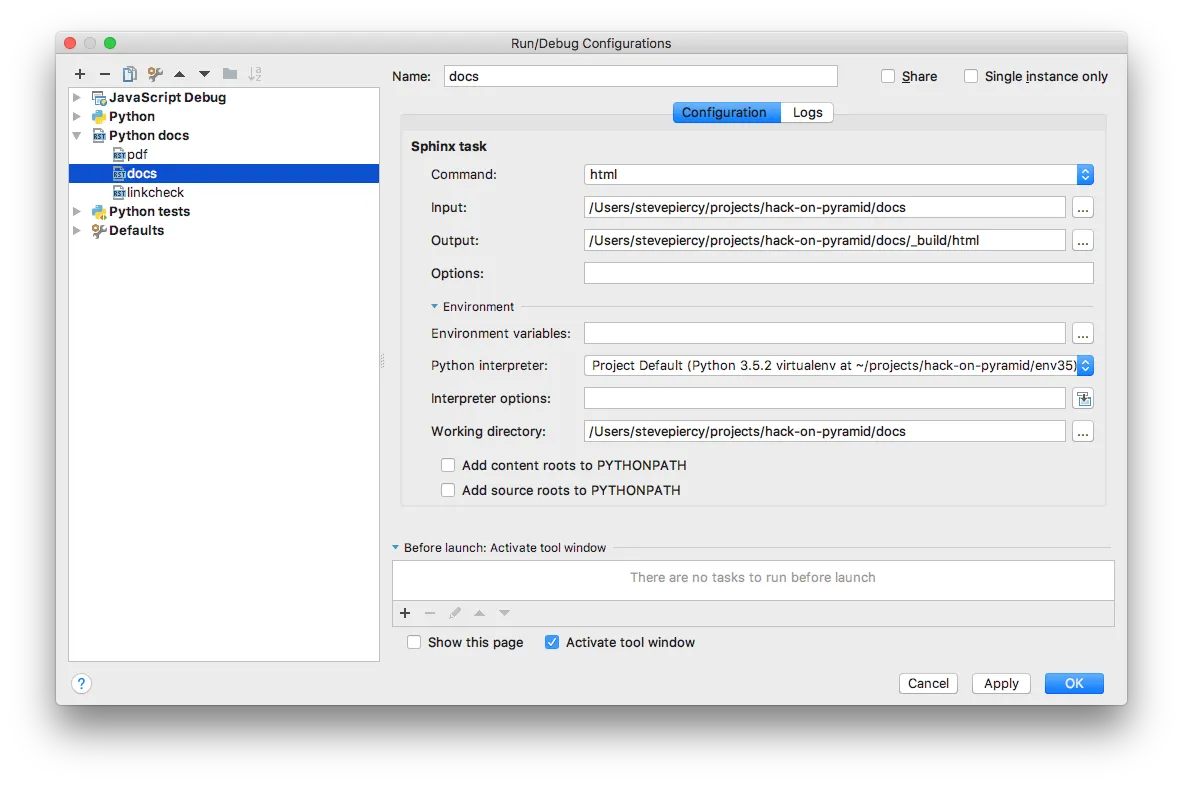This screenshot has height=785, width=1183.
Task: Focus the Working directory field
Action: click(825, 432)
